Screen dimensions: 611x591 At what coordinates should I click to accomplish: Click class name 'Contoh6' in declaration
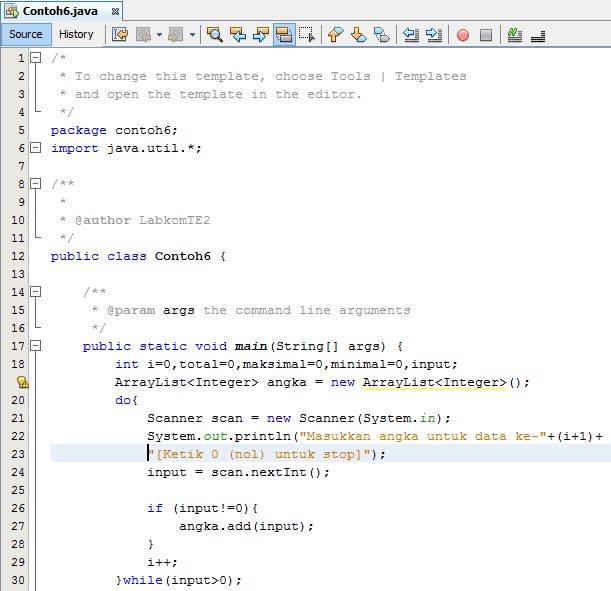click(x=183, y=256)
